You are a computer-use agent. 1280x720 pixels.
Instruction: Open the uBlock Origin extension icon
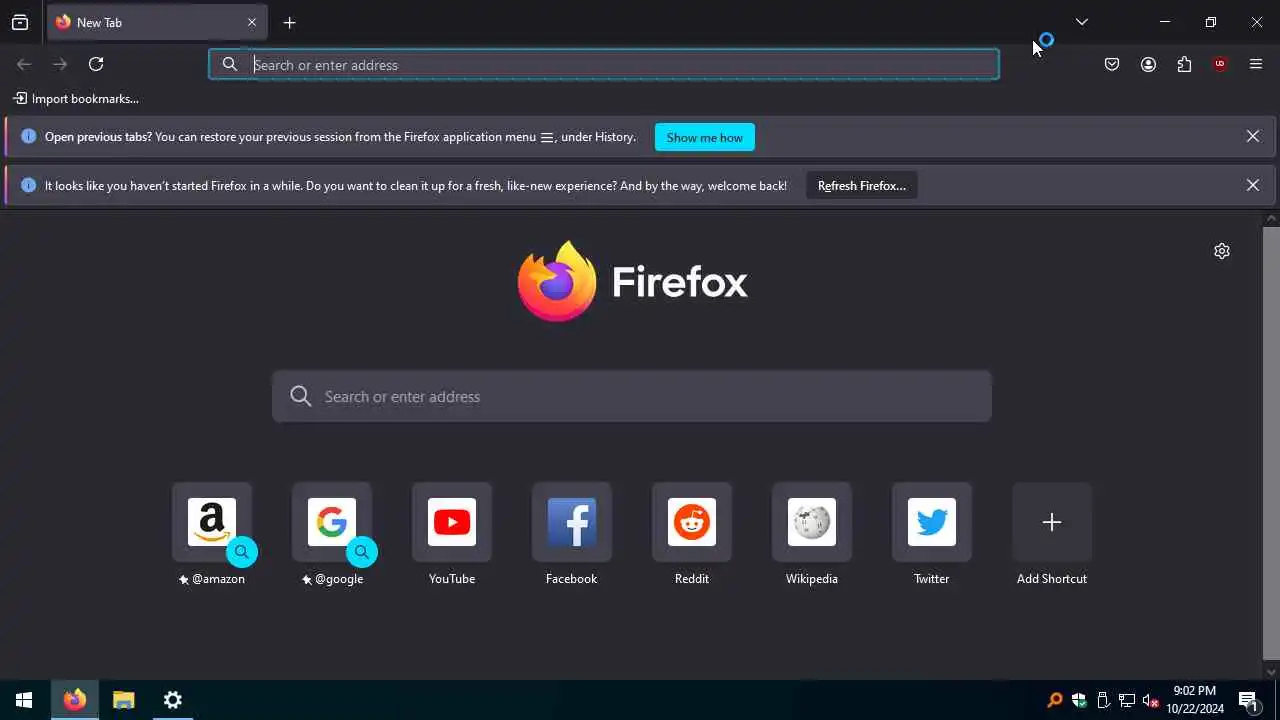coord(1220,64)
